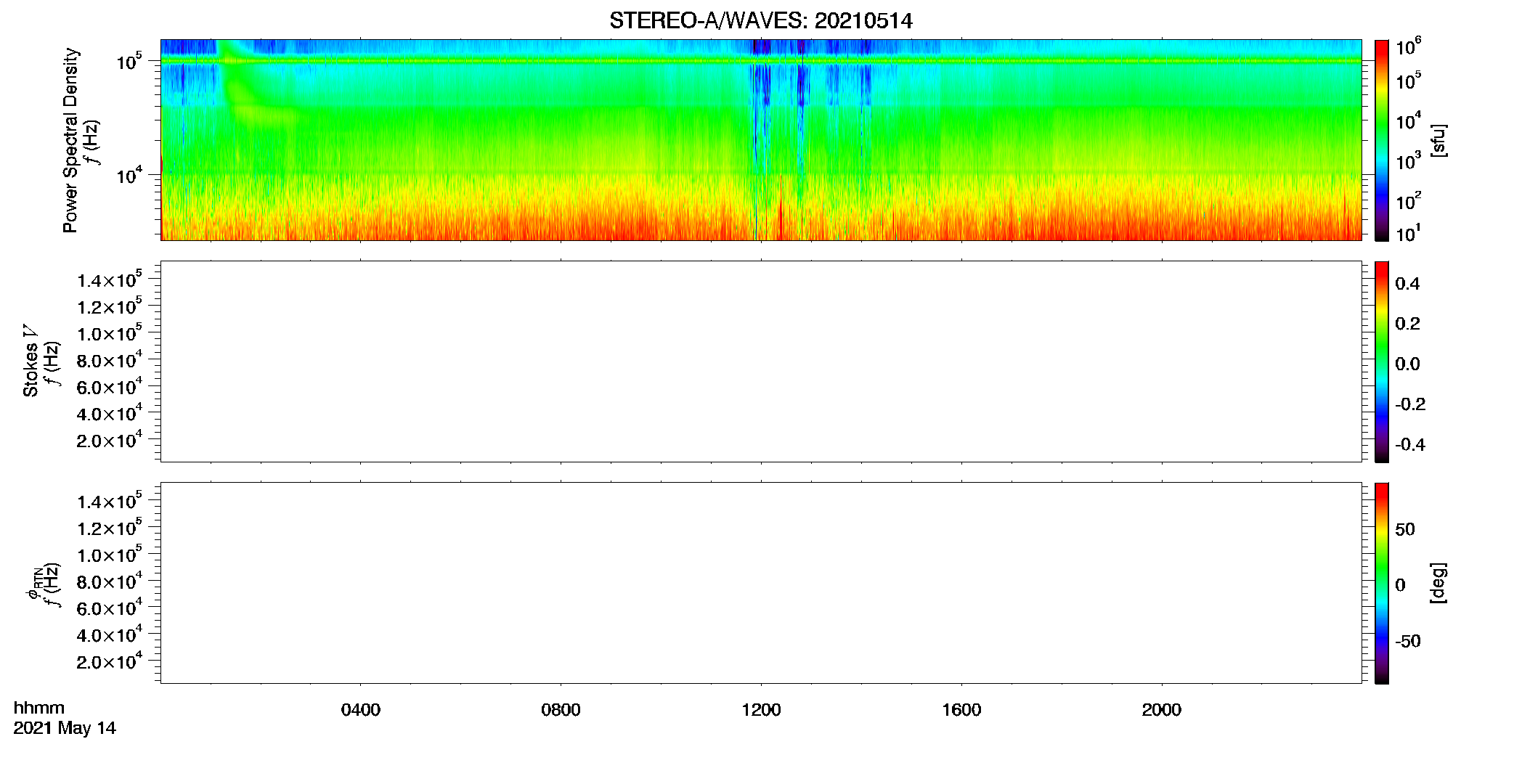Click the [sfu] colorbar unit label

1439,140
